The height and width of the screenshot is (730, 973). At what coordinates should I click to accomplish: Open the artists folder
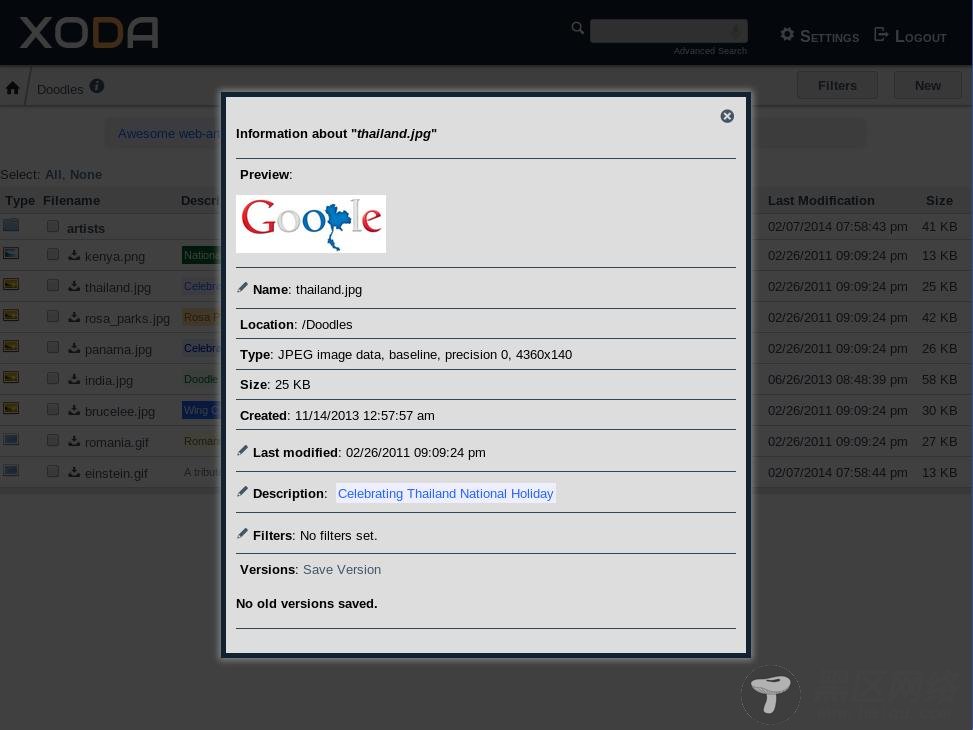tap(86, 228)
